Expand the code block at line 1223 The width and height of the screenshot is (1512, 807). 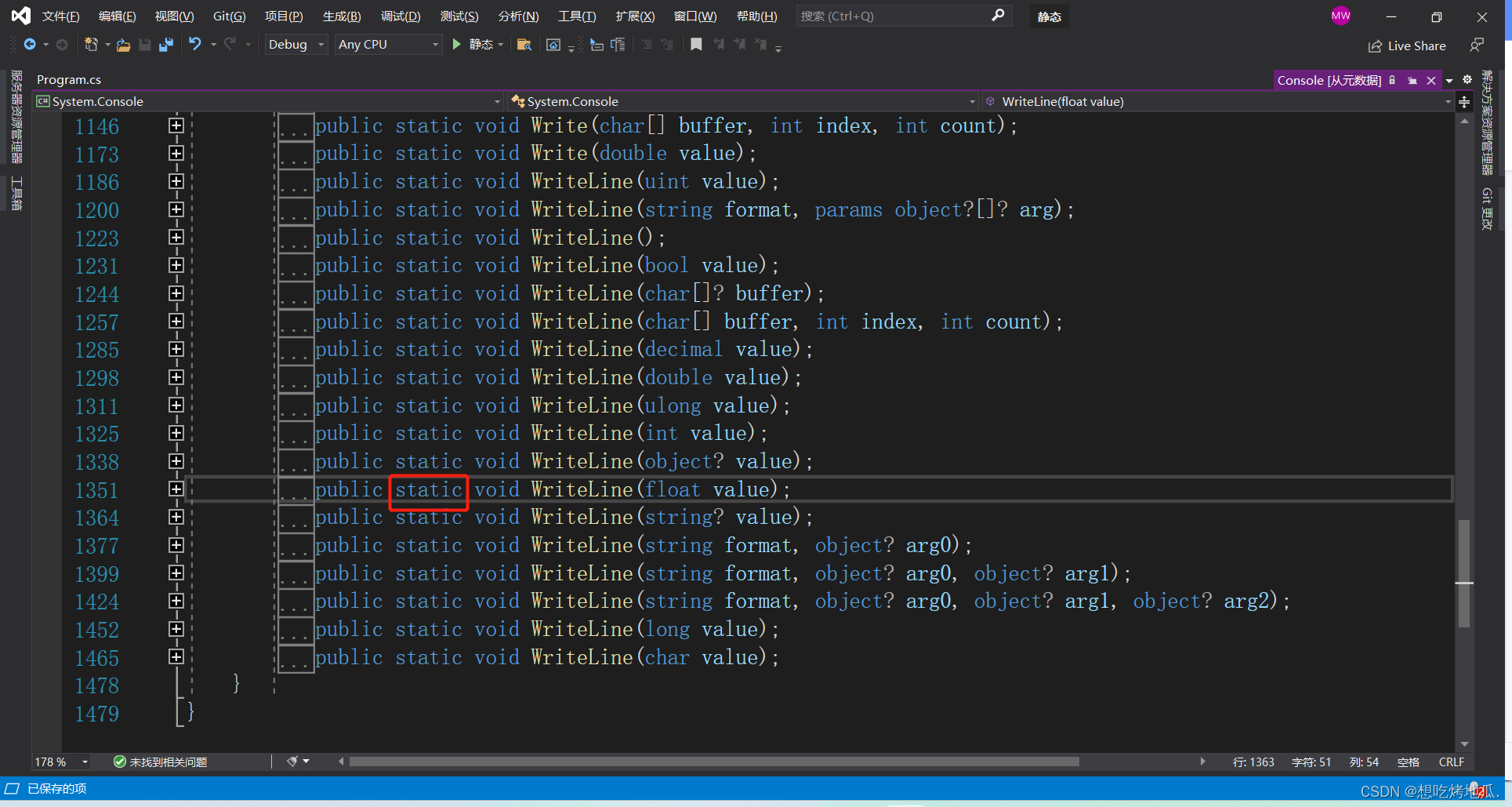(176, 238)
